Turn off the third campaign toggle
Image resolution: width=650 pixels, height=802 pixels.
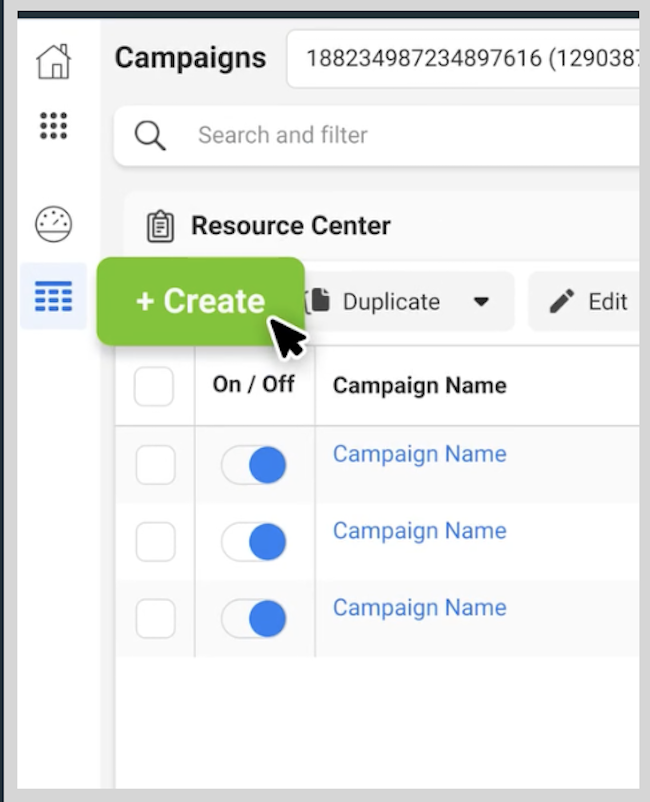(254, 618)
